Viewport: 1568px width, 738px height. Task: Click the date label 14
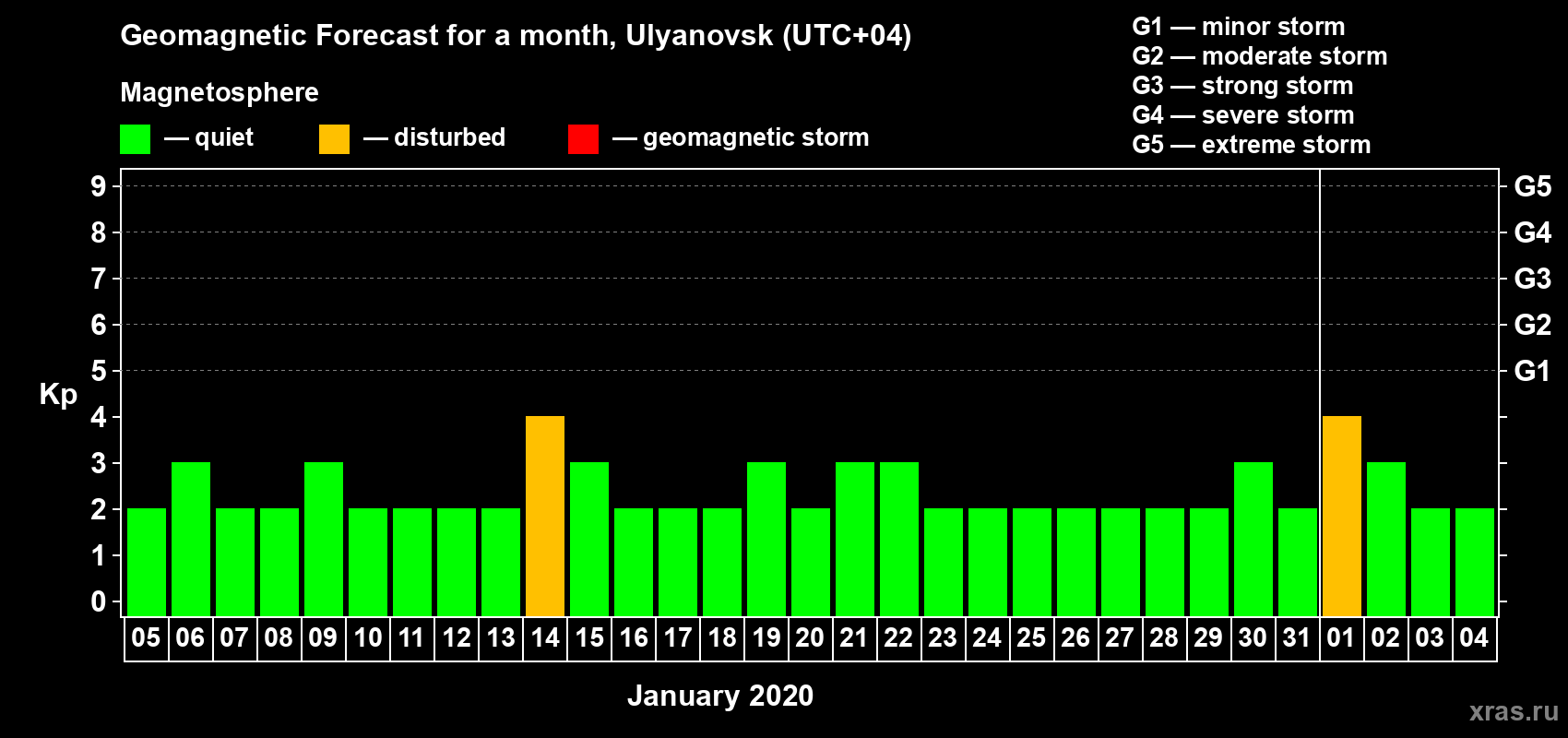click(545, 637)
